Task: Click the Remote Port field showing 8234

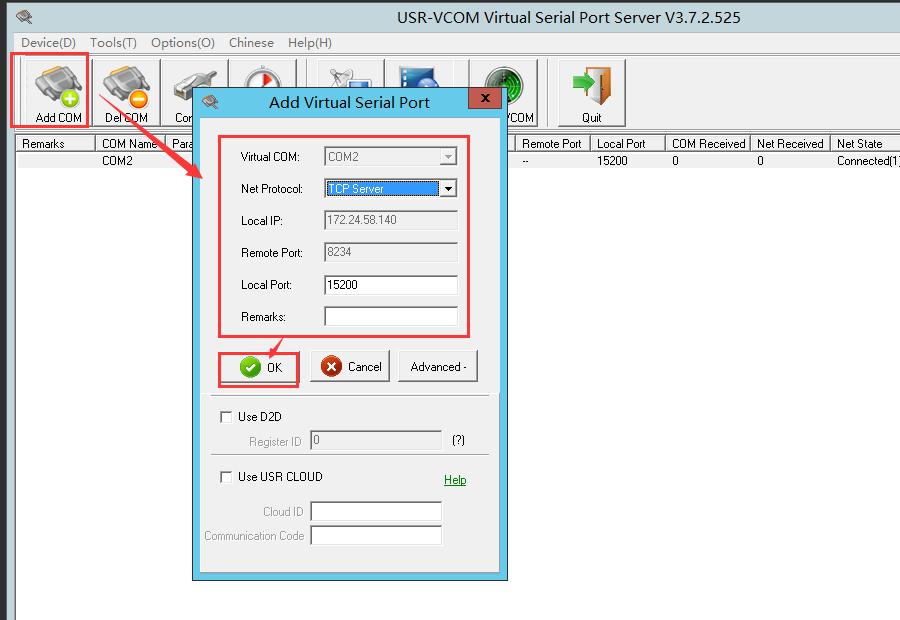Action: (x=390, y=253)
